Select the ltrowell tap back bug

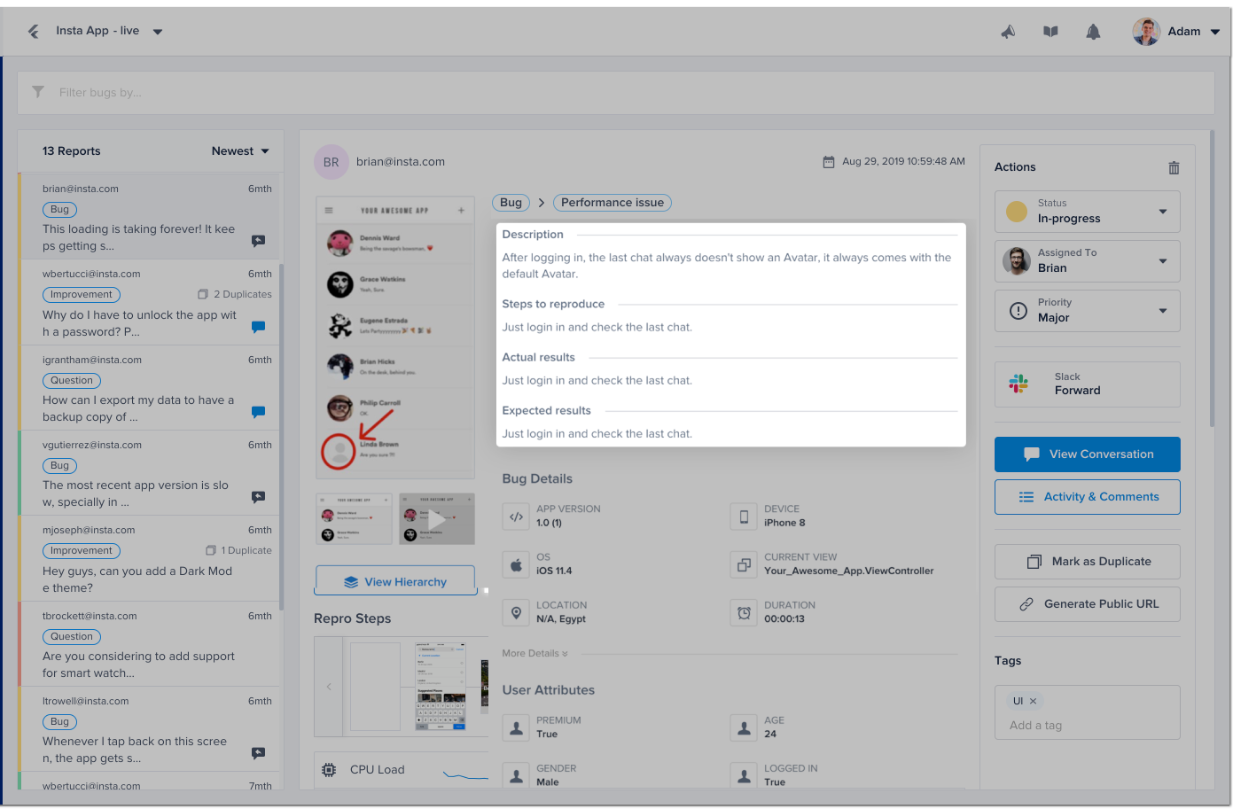pos(150,729)
